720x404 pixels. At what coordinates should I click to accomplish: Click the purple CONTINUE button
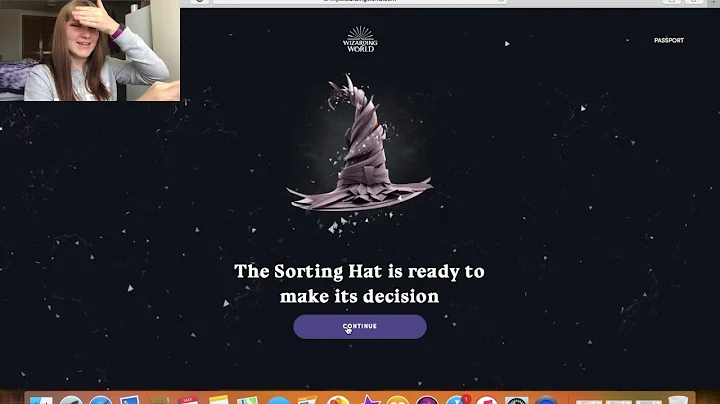[360, 326]
